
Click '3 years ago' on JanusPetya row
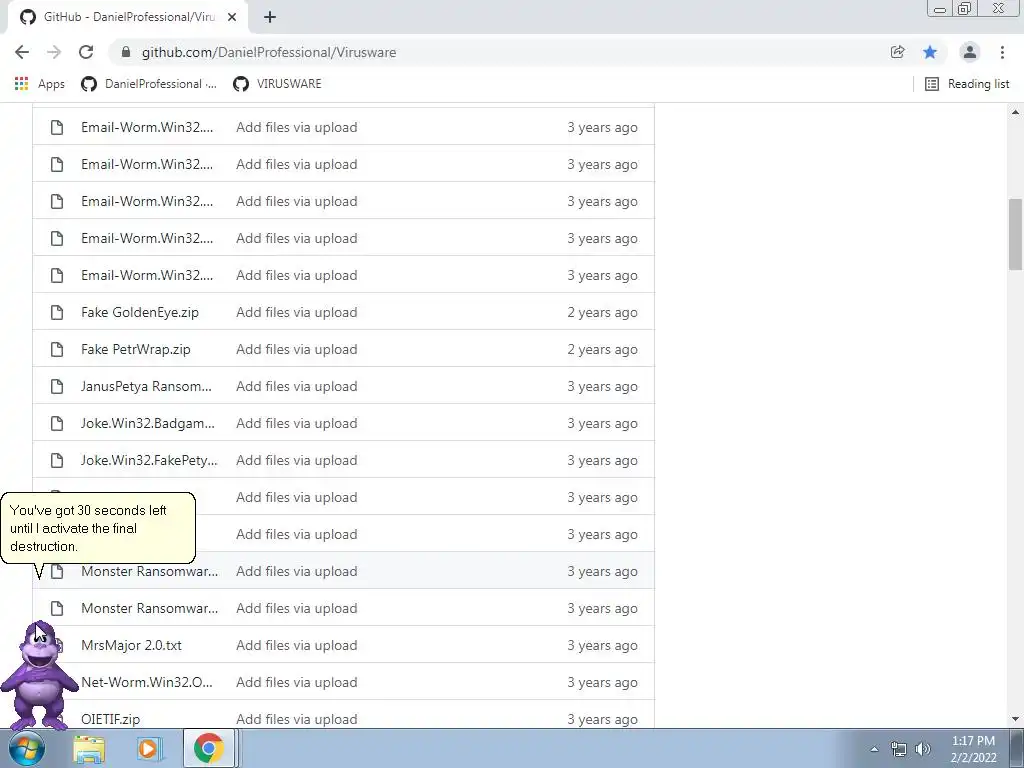602,387
